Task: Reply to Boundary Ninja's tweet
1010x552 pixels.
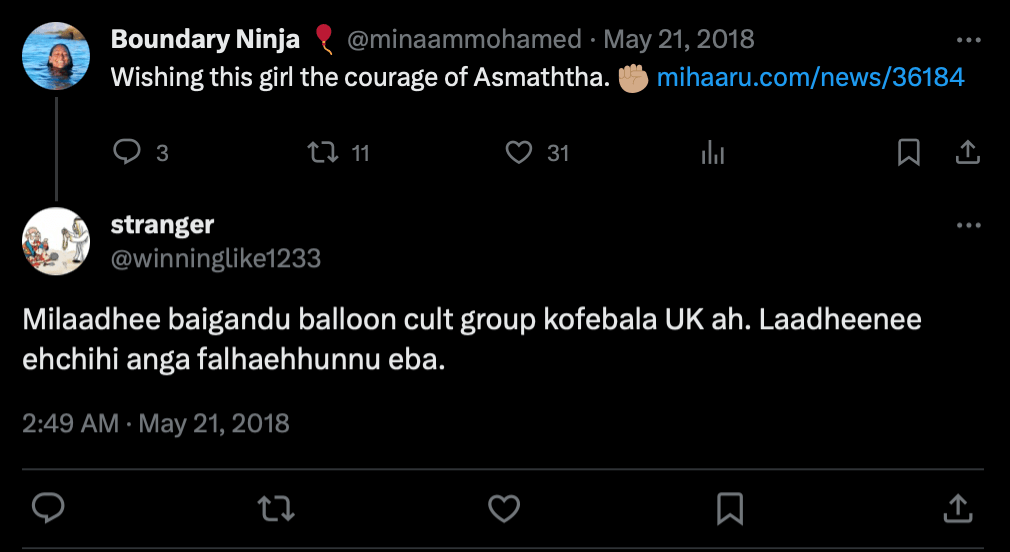Action: pos(127,152)
